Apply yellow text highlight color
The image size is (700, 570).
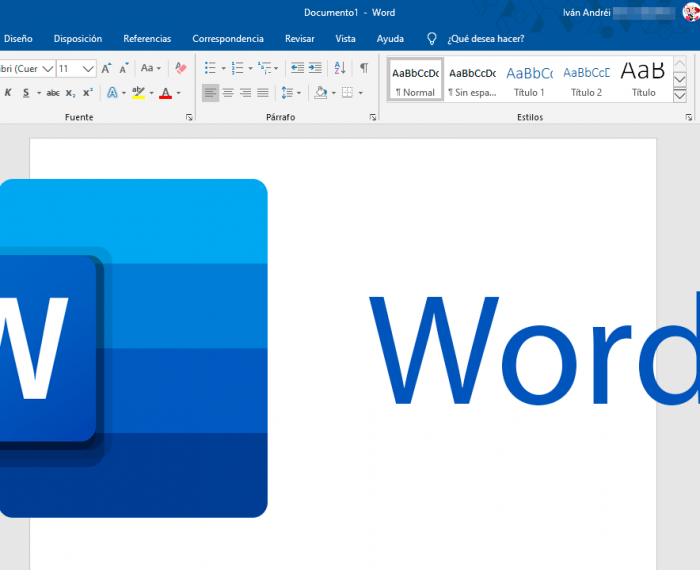coord(138,93)
